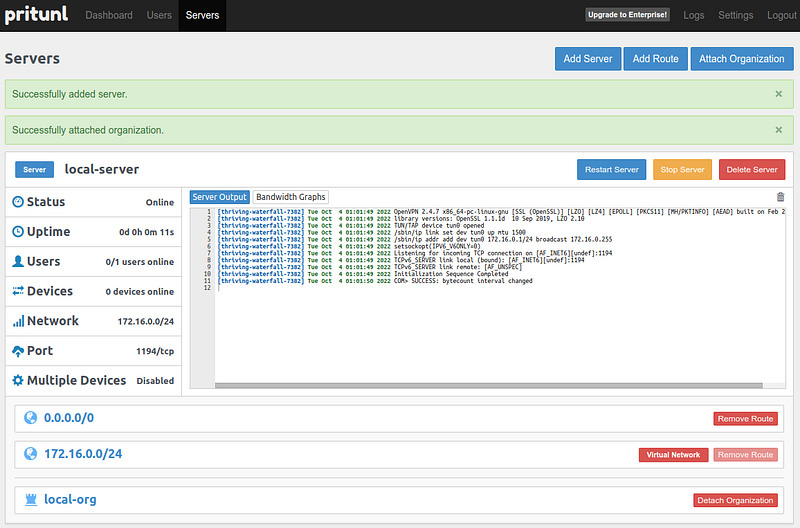Open local-server name title
800x528 pixels.
(x=102, y=169)
